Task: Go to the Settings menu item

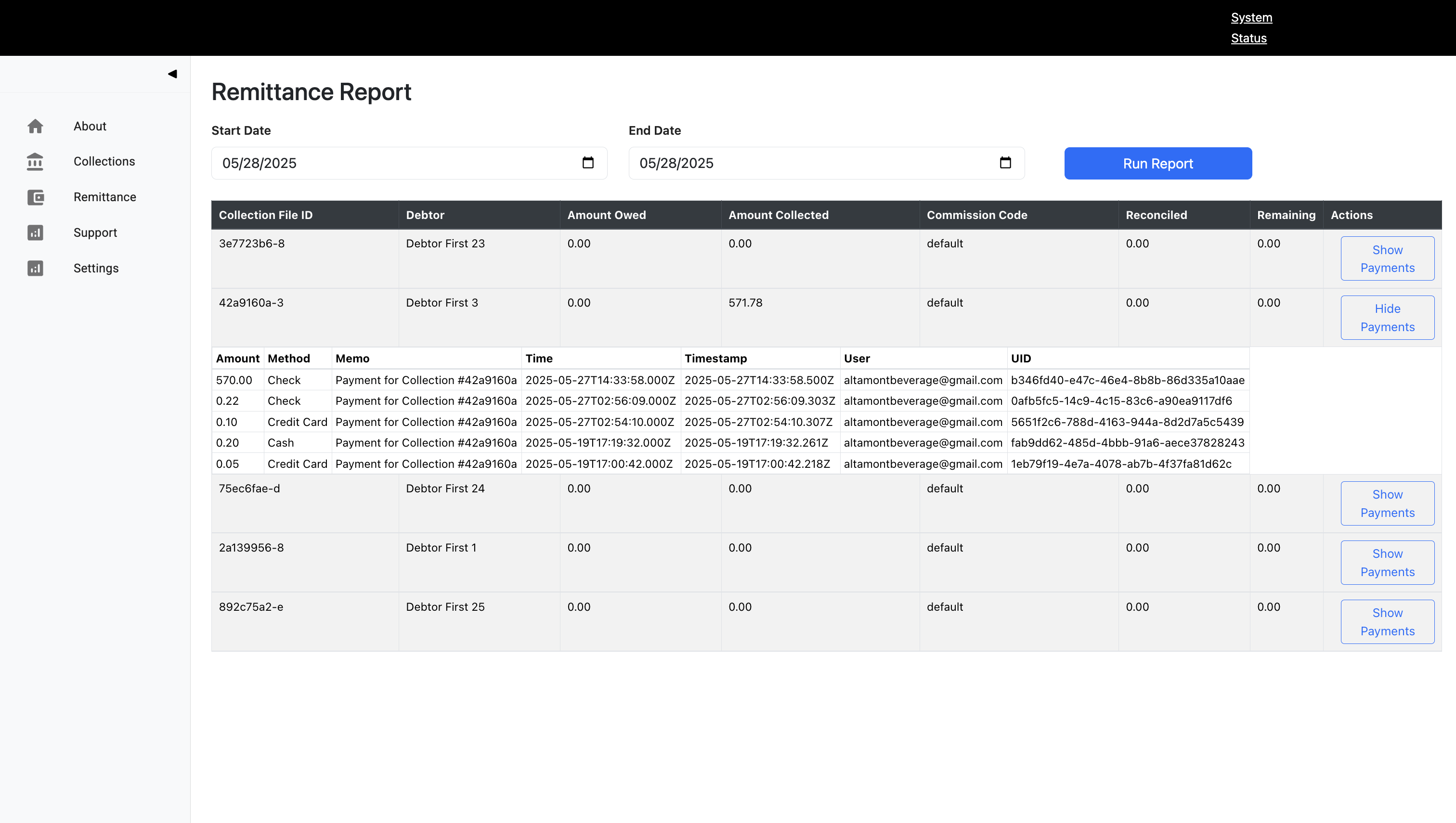Action: click(96, 269)
